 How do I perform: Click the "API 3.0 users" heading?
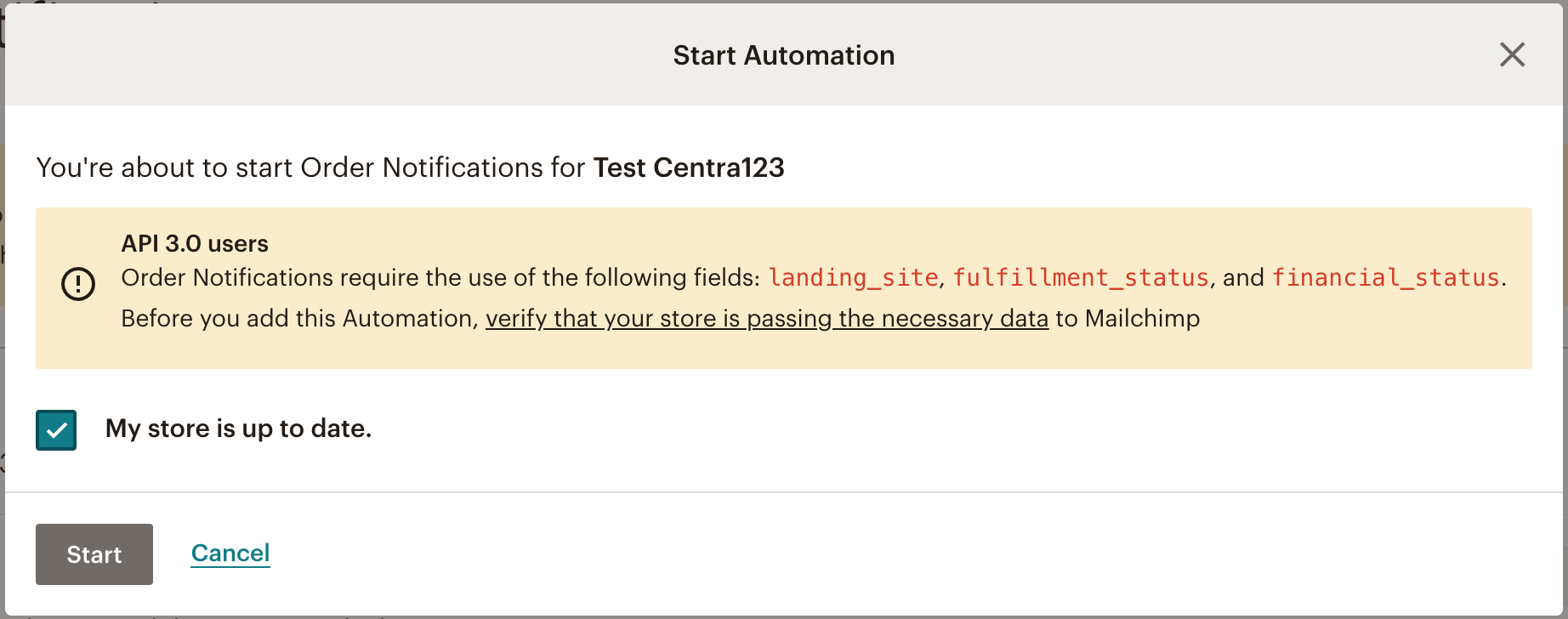point(194,243)
